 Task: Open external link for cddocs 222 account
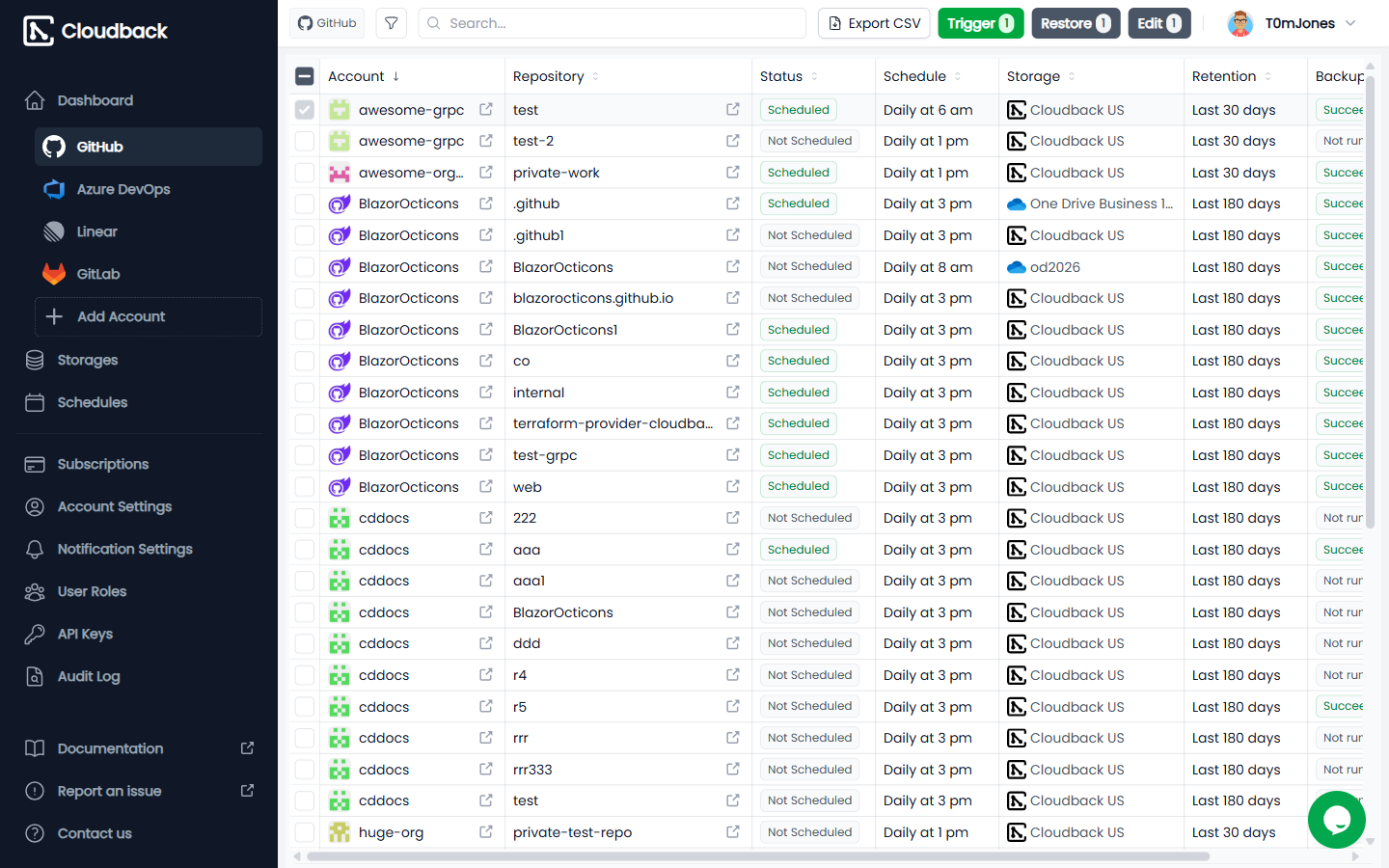(486, 518)
